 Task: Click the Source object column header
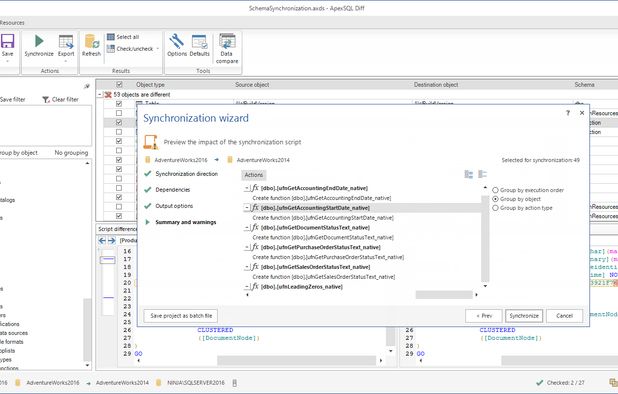tap(252, 85)
